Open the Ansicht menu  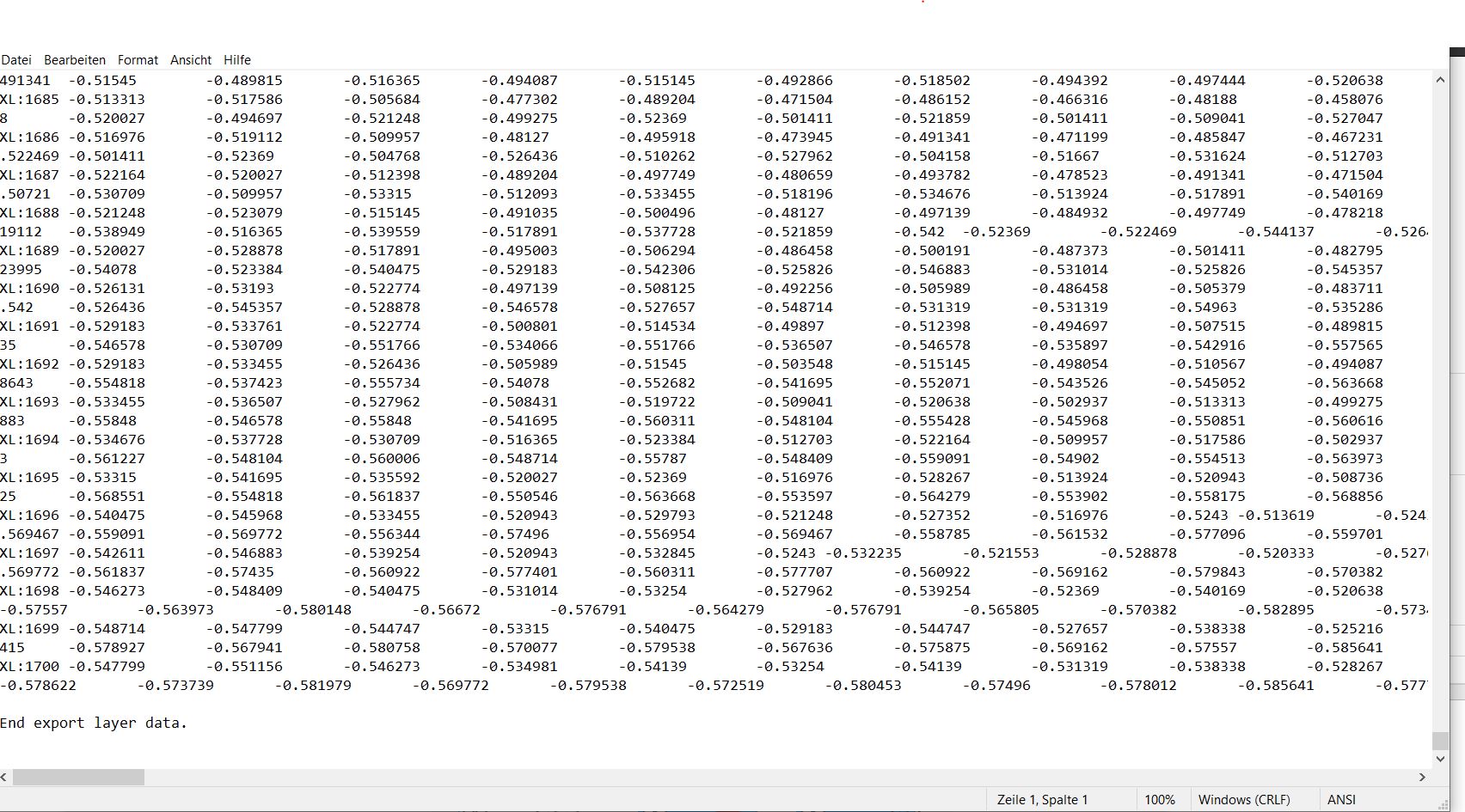191,60
